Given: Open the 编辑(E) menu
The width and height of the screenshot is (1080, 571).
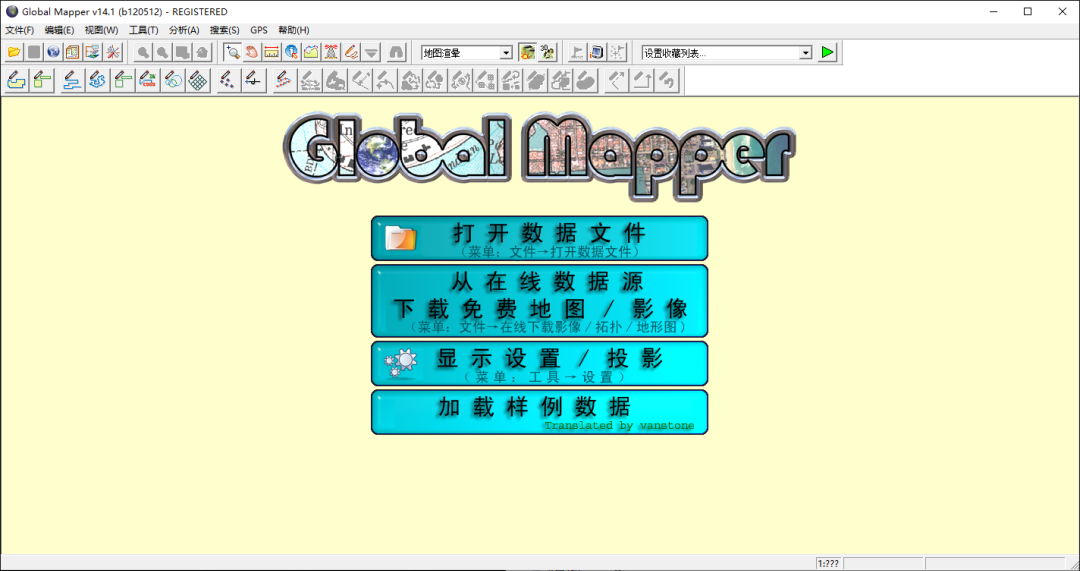Looking at the screenshot, I should pos(59,30).
